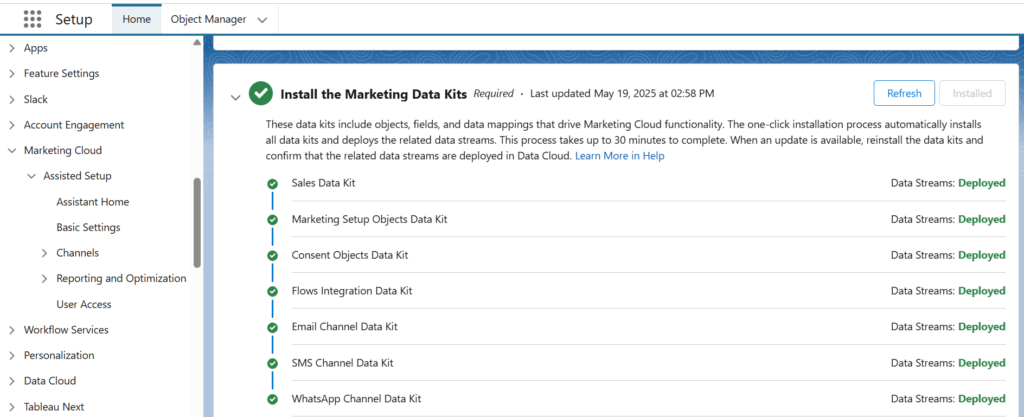The image size is (1024, 417).
Task: Expand the Workflow Services tree node
Action: click(x=12, y=330)
